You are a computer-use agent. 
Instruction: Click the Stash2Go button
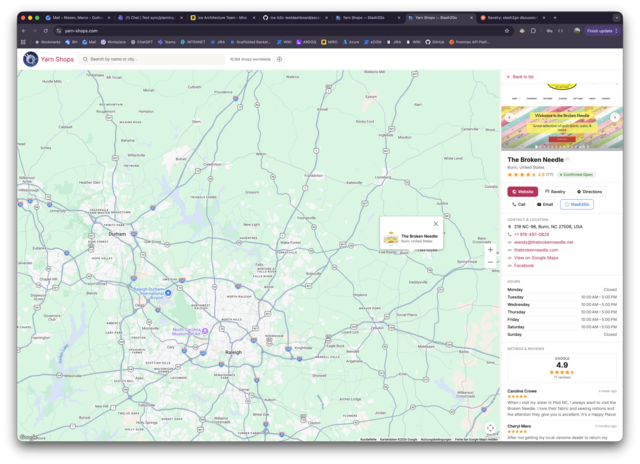coord(578,204)
